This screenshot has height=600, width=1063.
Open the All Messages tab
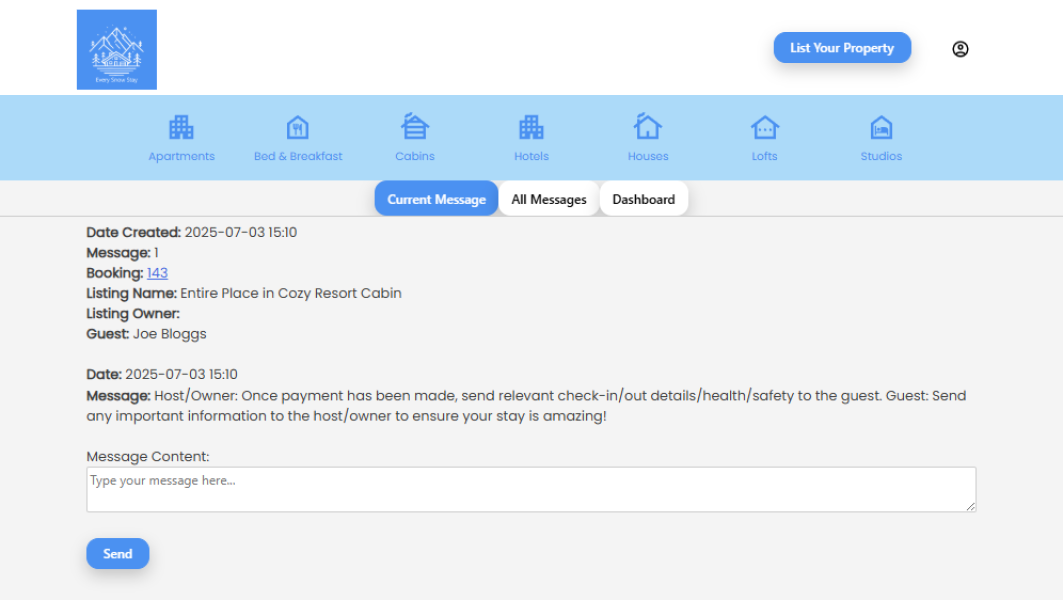[549, 199]
